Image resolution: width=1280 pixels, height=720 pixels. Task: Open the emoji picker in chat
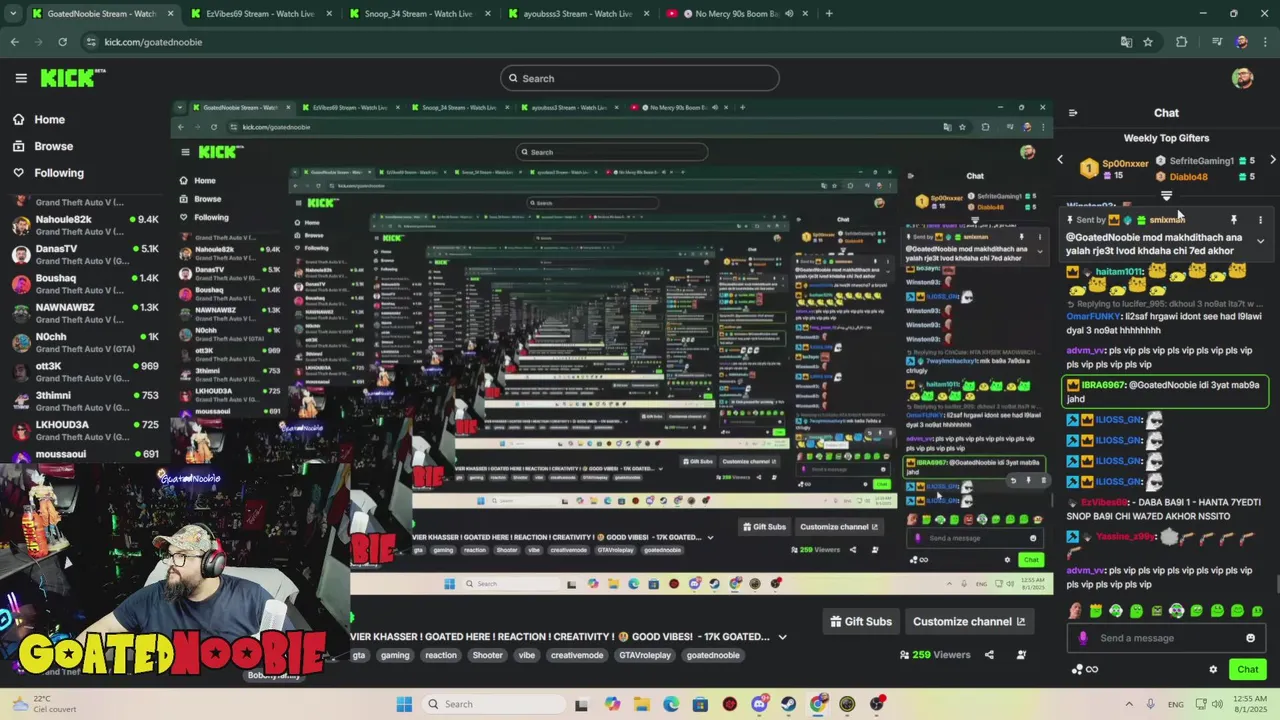1250,638
